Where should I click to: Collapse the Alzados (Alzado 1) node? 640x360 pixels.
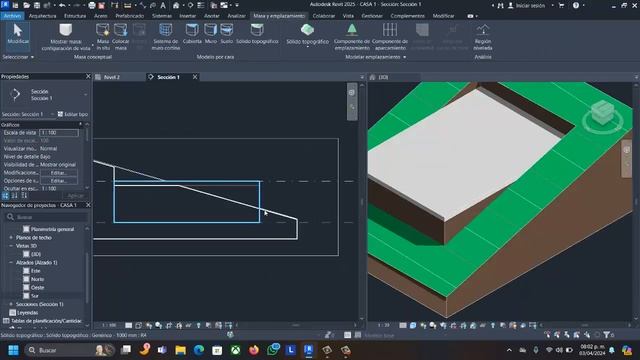click(x=11, y=262)
